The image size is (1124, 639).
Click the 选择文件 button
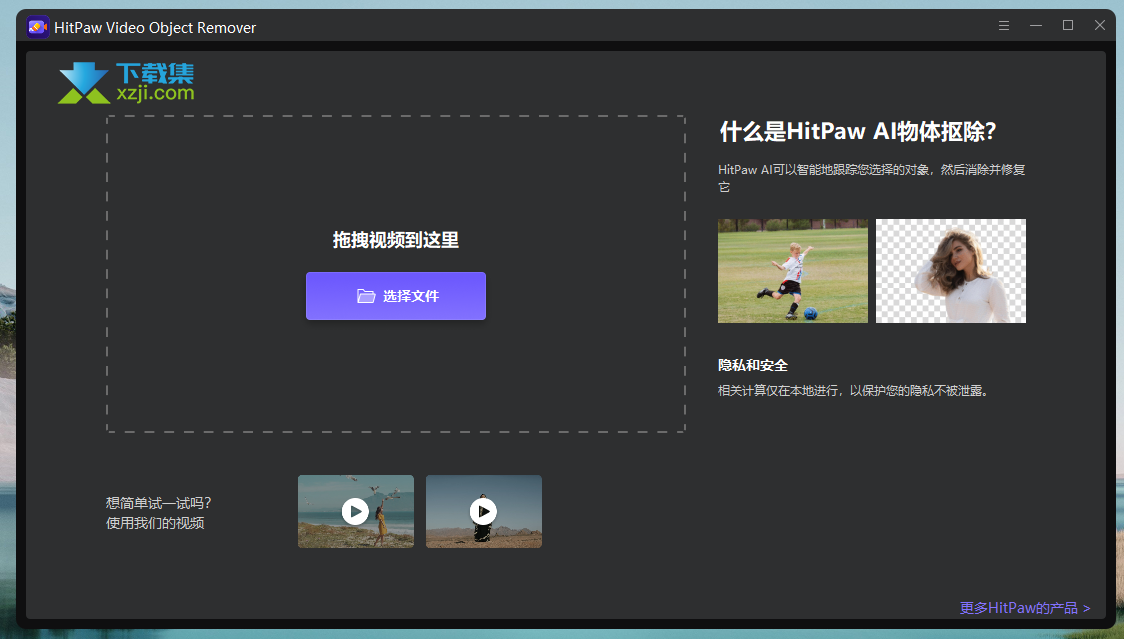click(396, 295)
